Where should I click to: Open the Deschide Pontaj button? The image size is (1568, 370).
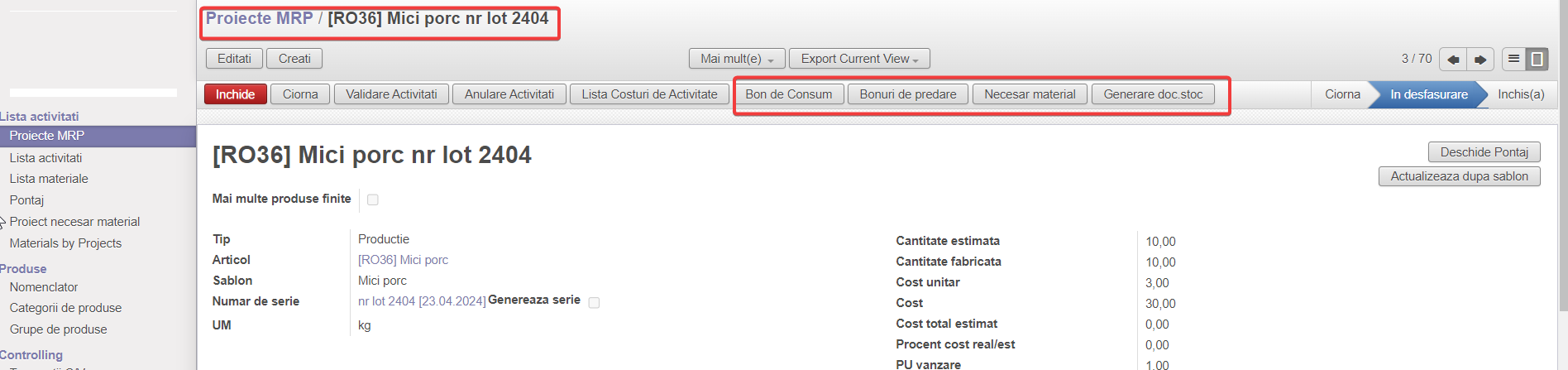point(1484,152)
